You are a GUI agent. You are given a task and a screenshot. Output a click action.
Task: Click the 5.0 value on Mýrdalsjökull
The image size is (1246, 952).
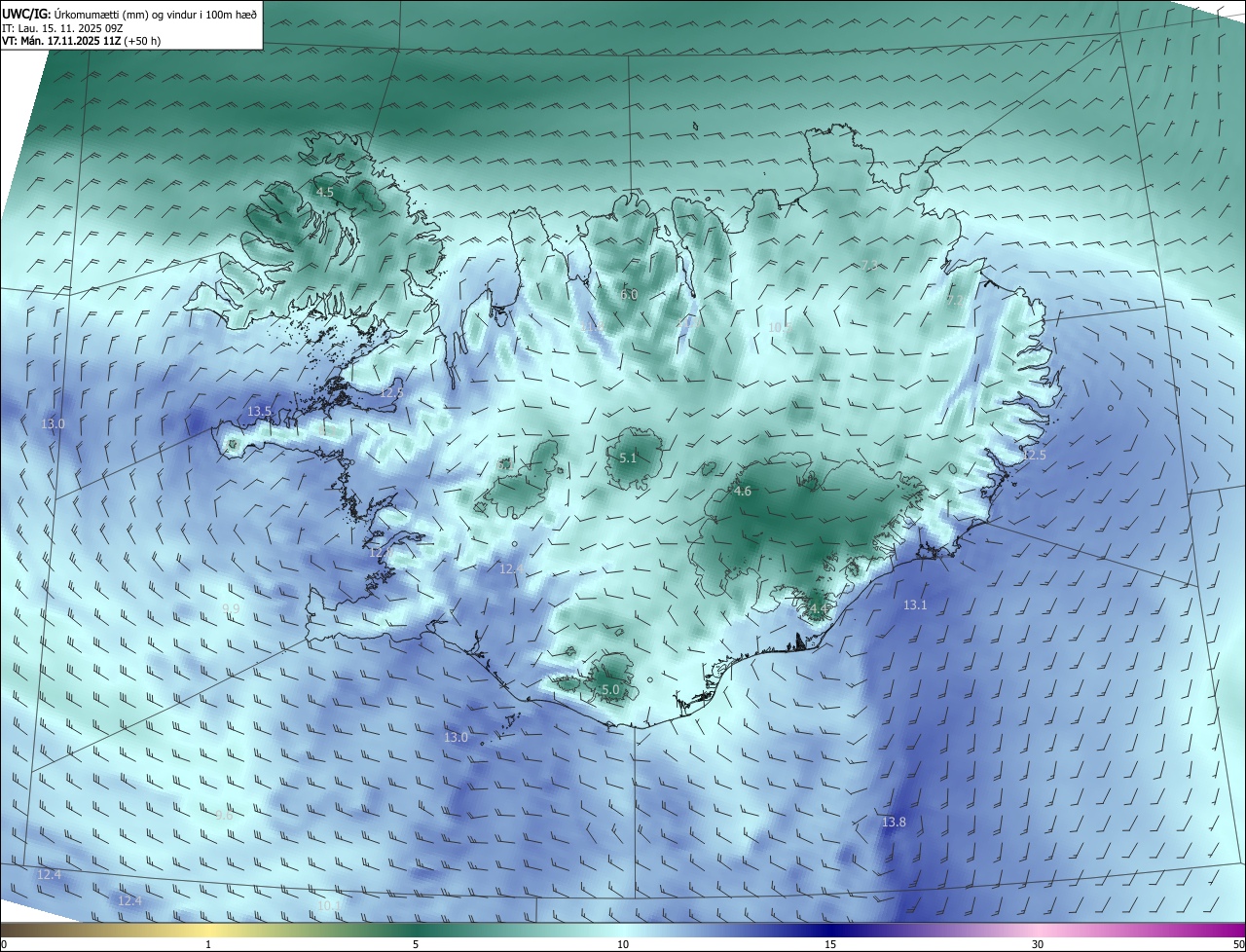coord(610,690)
